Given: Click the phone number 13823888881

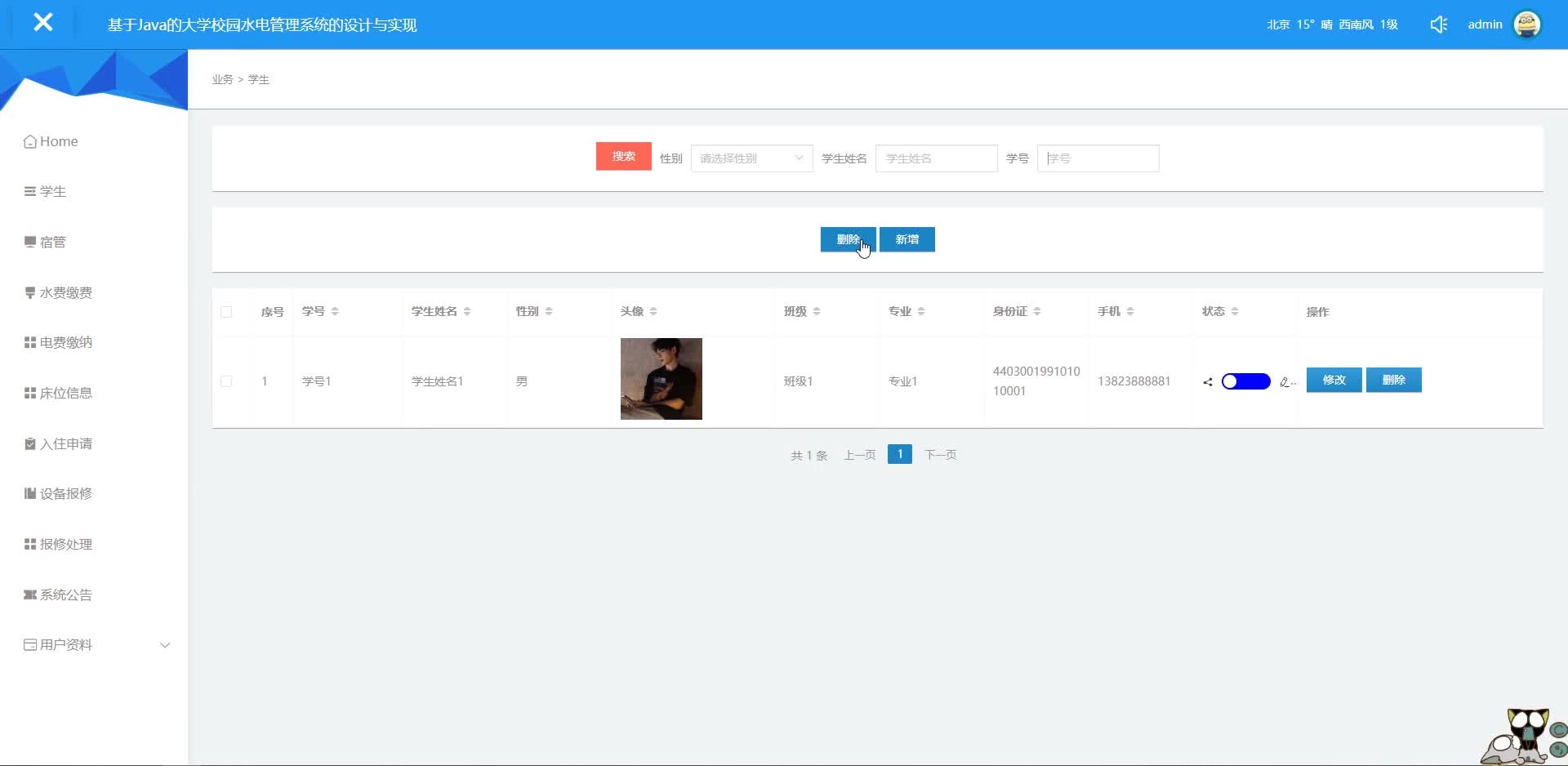Looking at the screenshot, I should 1134,381.
